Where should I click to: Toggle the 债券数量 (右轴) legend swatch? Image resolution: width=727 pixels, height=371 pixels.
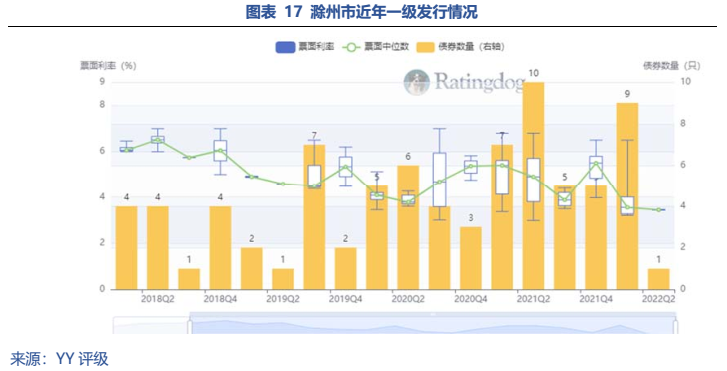coord(425,47)
